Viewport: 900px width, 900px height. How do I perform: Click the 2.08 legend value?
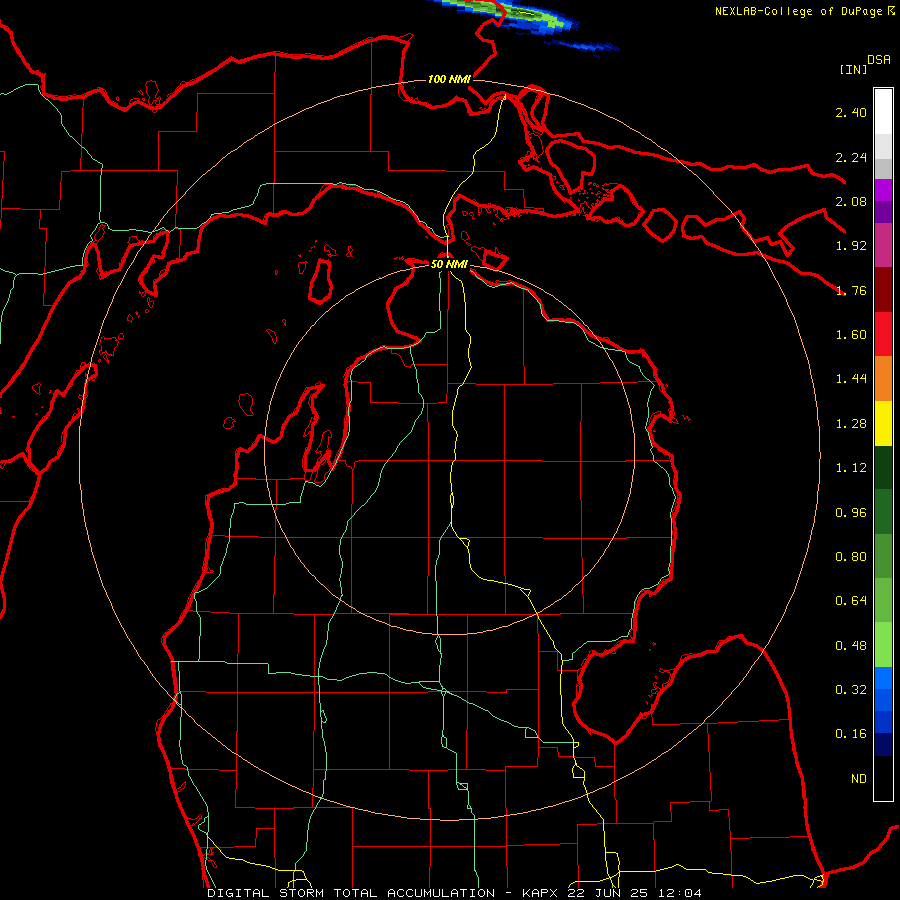851,201
